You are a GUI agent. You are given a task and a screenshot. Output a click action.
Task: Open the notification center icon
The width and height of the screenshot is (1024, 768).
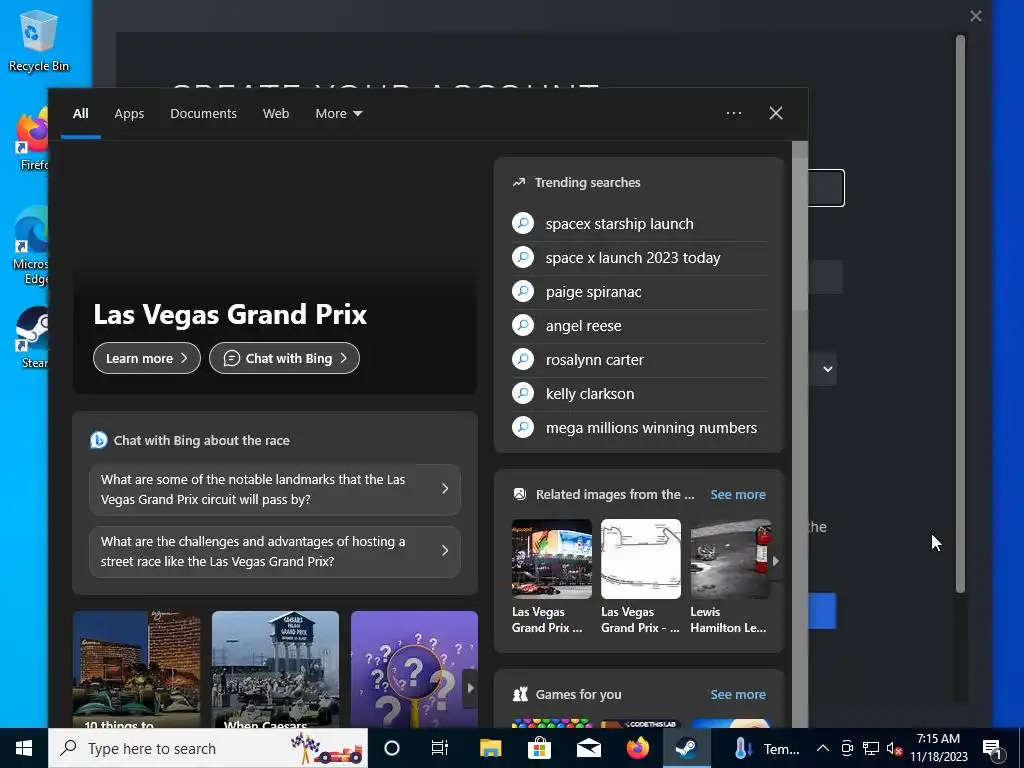(992, 749)
